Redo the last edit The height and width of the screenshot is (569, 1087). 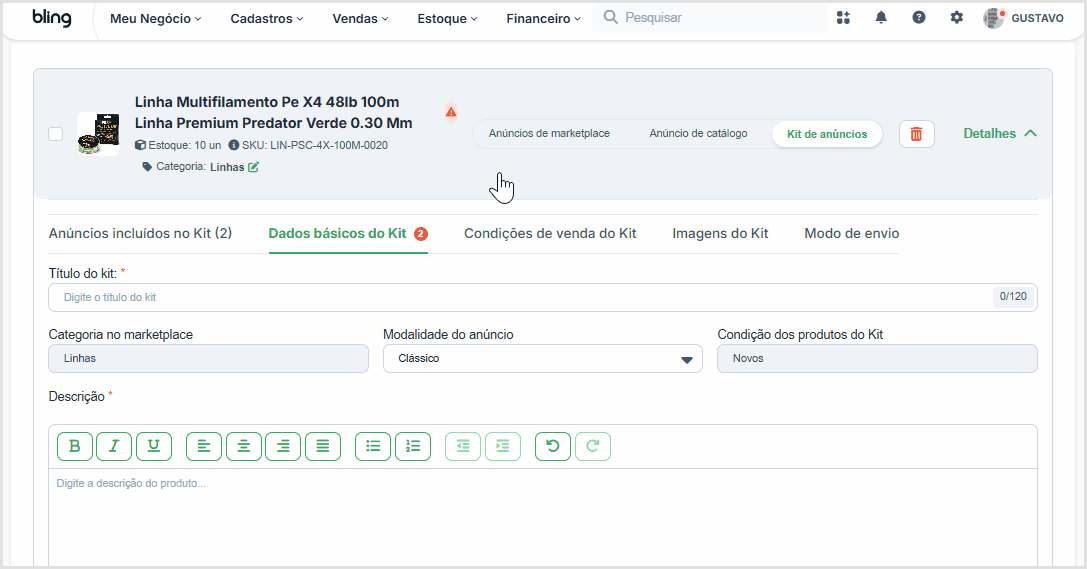(x=593, y=446)
